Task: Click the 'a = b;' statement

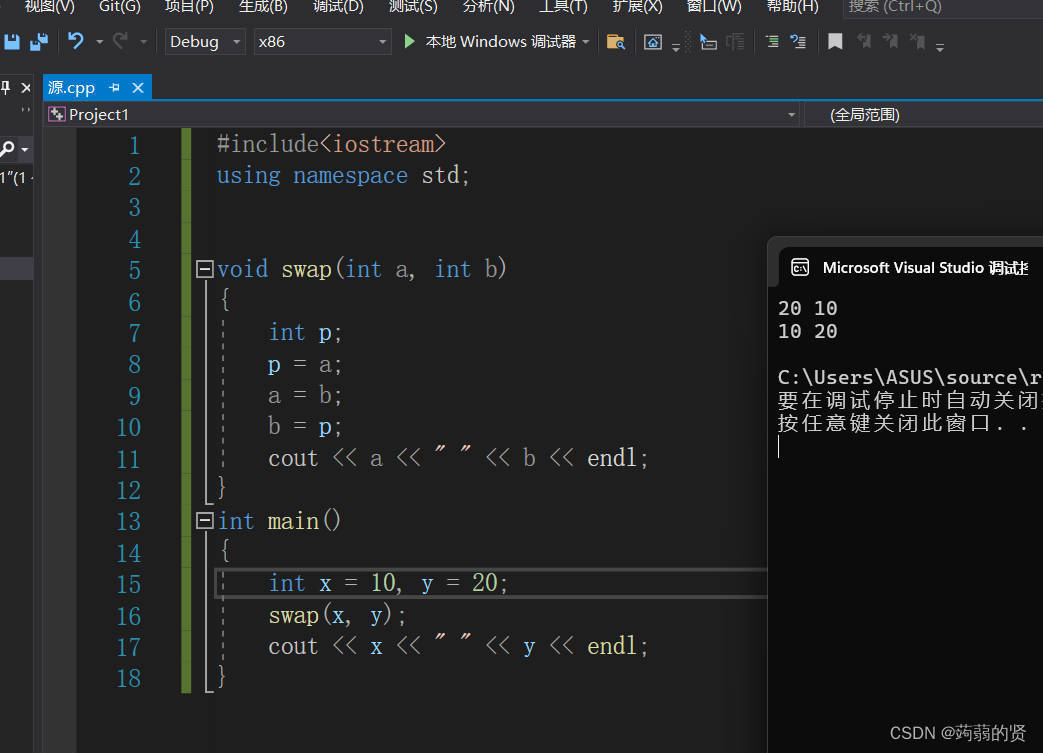Action: pyautogui.click(x=305, y=395)
